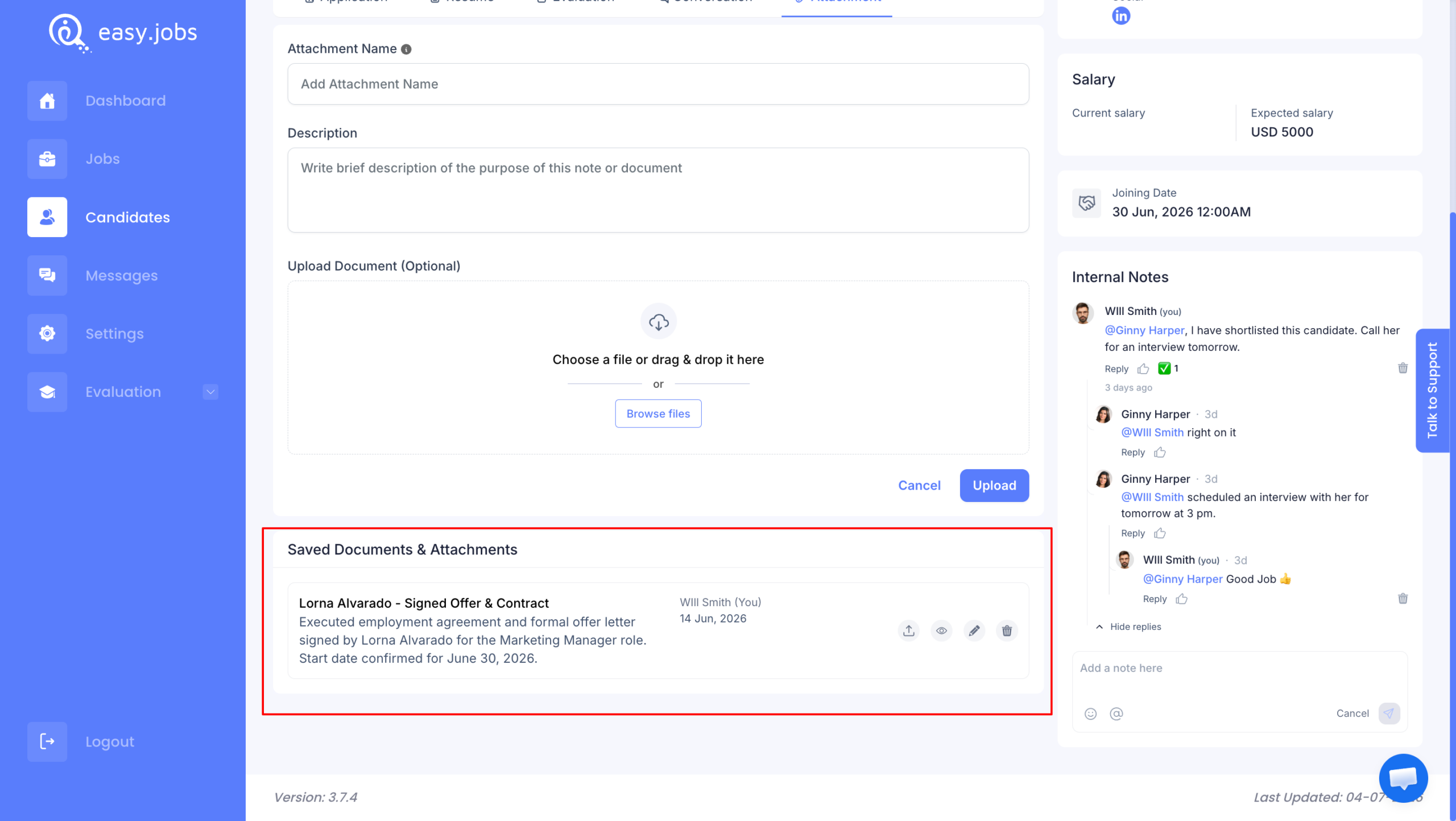Share the Signed Offer & Contract document
1456x821 pixels.
coord(909,631)
